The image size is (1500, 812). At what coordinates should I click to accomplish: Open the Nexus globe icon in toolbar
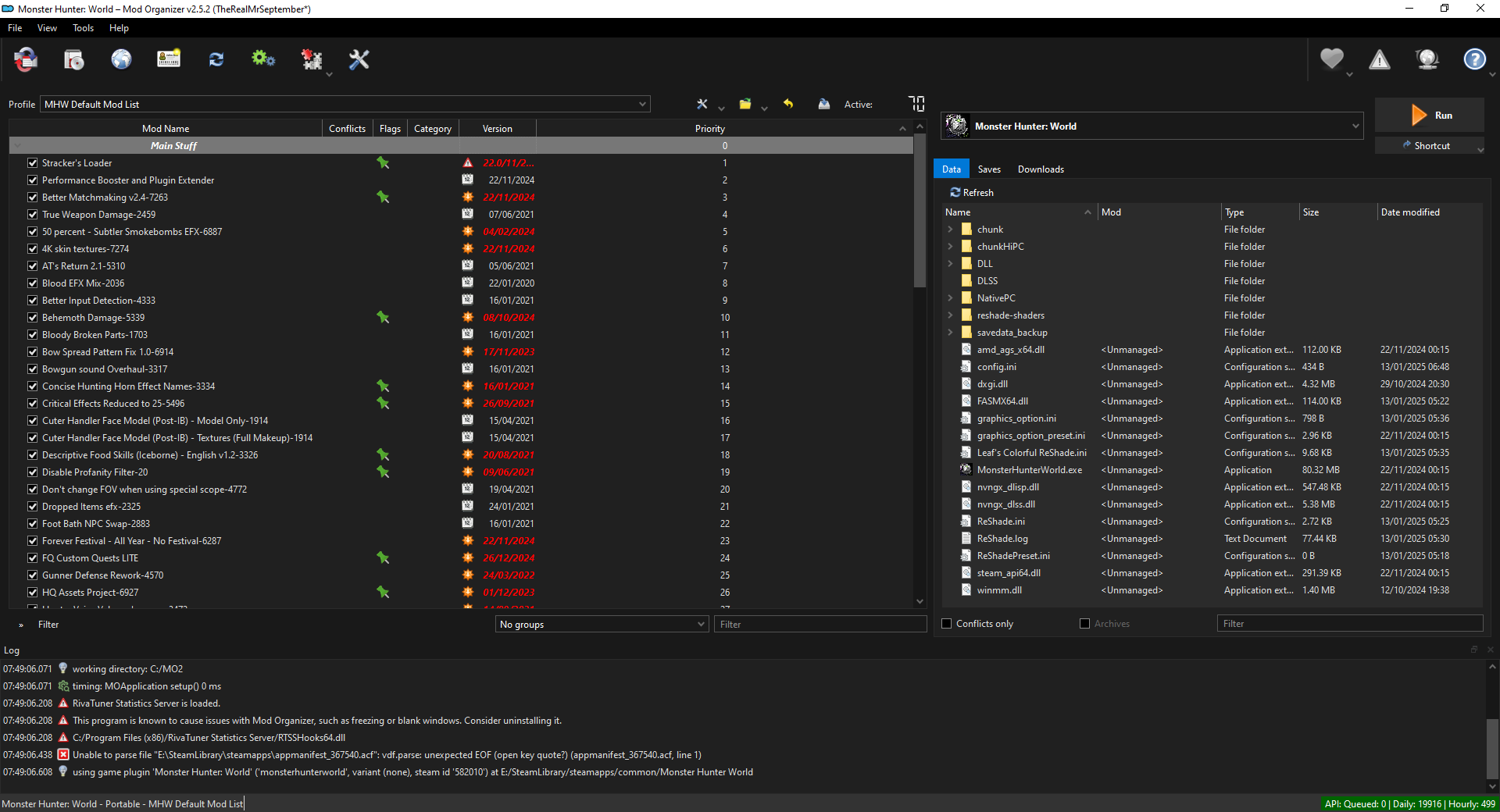pyautogui.click(x=121, y=59)
